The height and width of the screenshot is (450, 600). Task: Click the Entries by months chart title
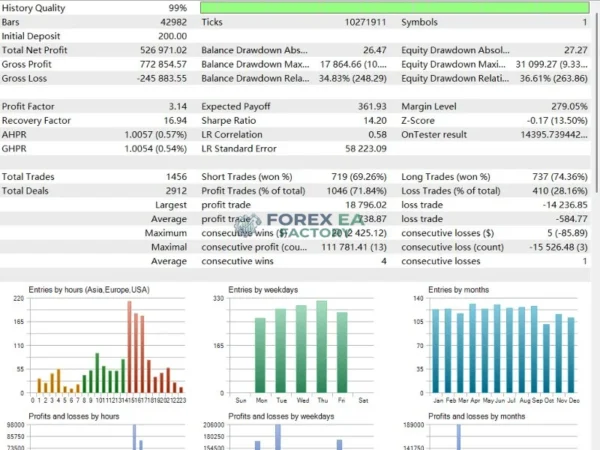tap(458, 290)
